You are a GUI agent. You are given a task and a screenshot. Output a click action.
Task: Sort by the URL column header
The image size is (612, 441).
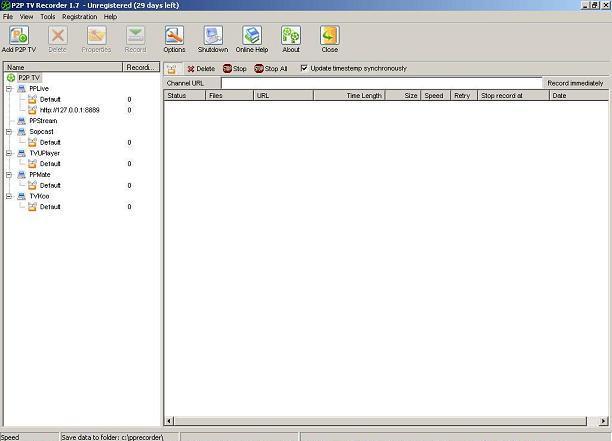(x=283, y=95)
